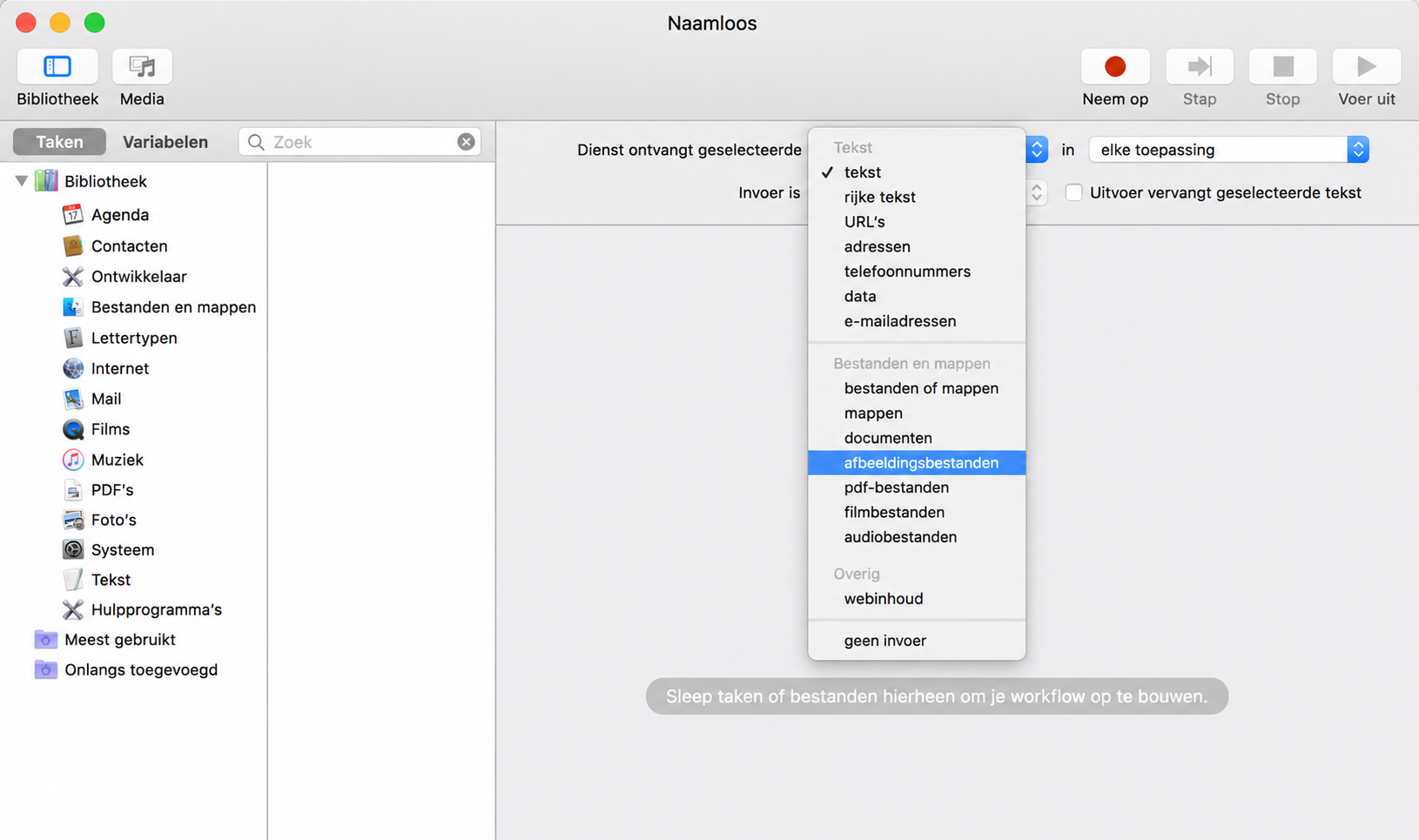Choose 'bestanden of mappen' menu option
Image resolution: width=1419 pixels, height=840 pixels.
click(917, 388)
